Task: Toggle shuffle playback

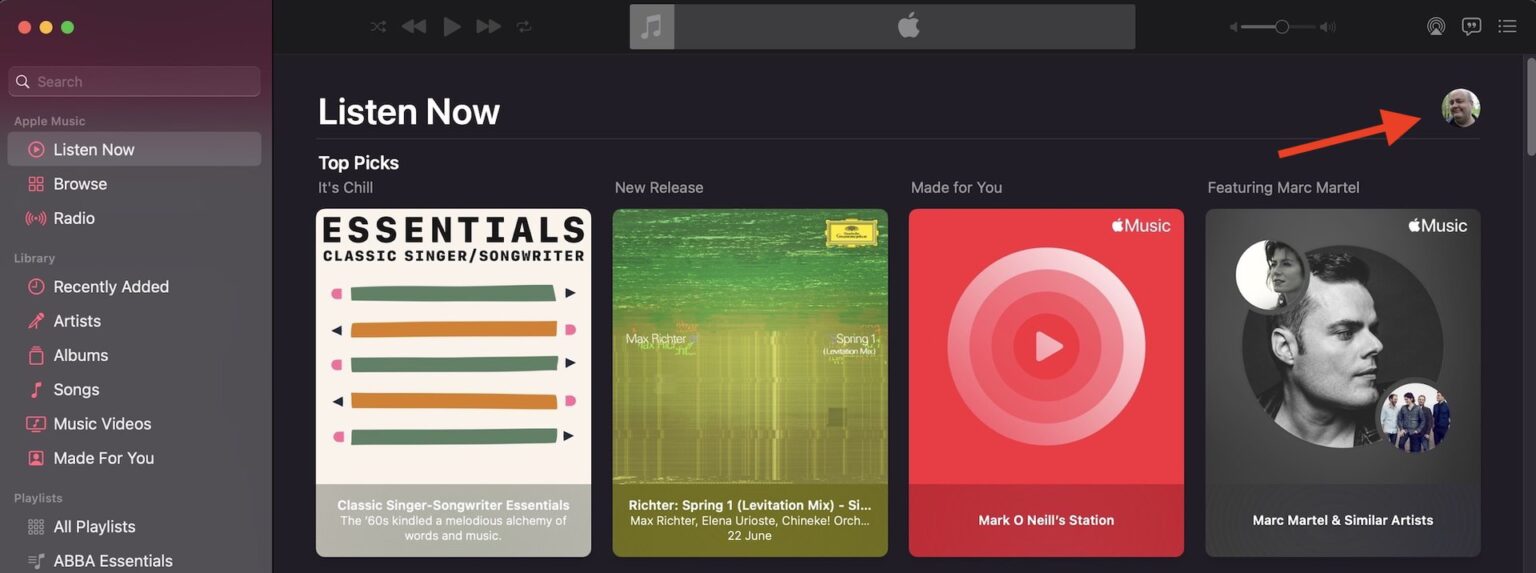Action: [x=378, y=27]
